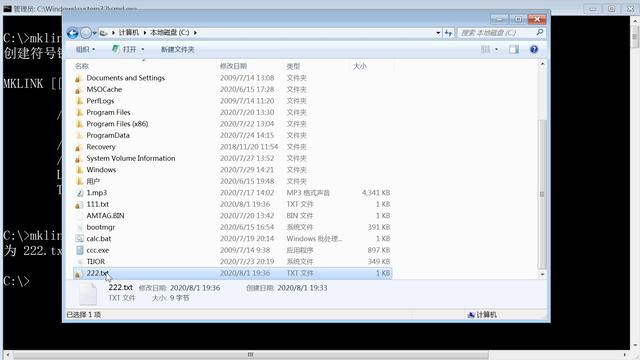
Task: Expand the dropdown arrow next to 打开
Action: [x=142, y=49]
